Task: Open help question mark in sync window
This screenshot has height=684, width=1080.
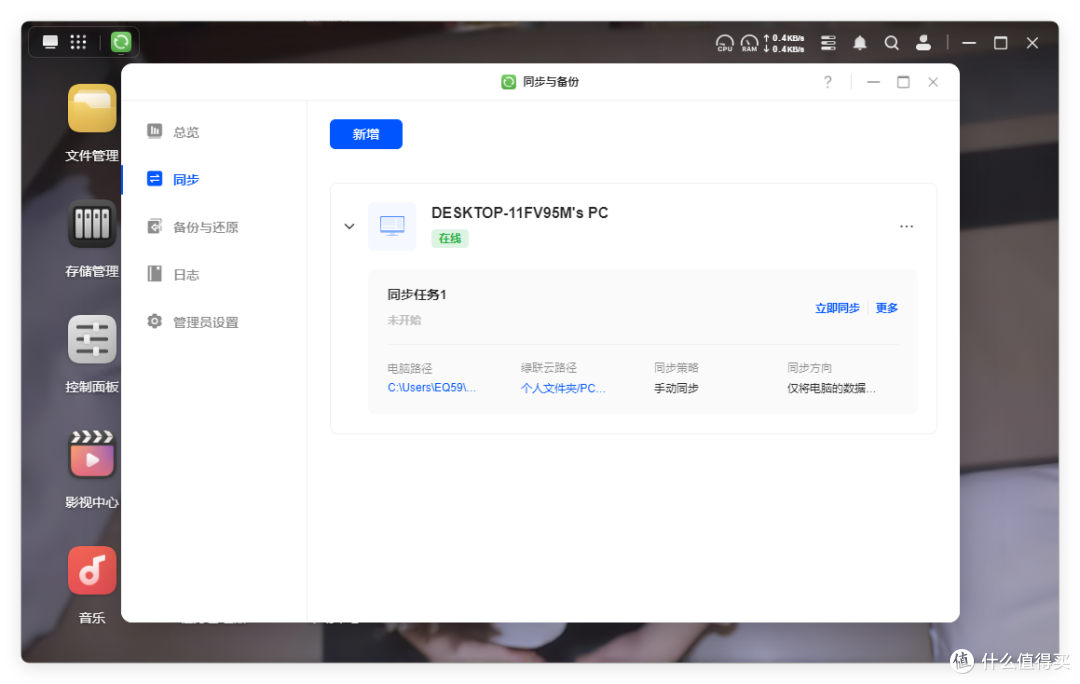Action: [x=828, y=82]
